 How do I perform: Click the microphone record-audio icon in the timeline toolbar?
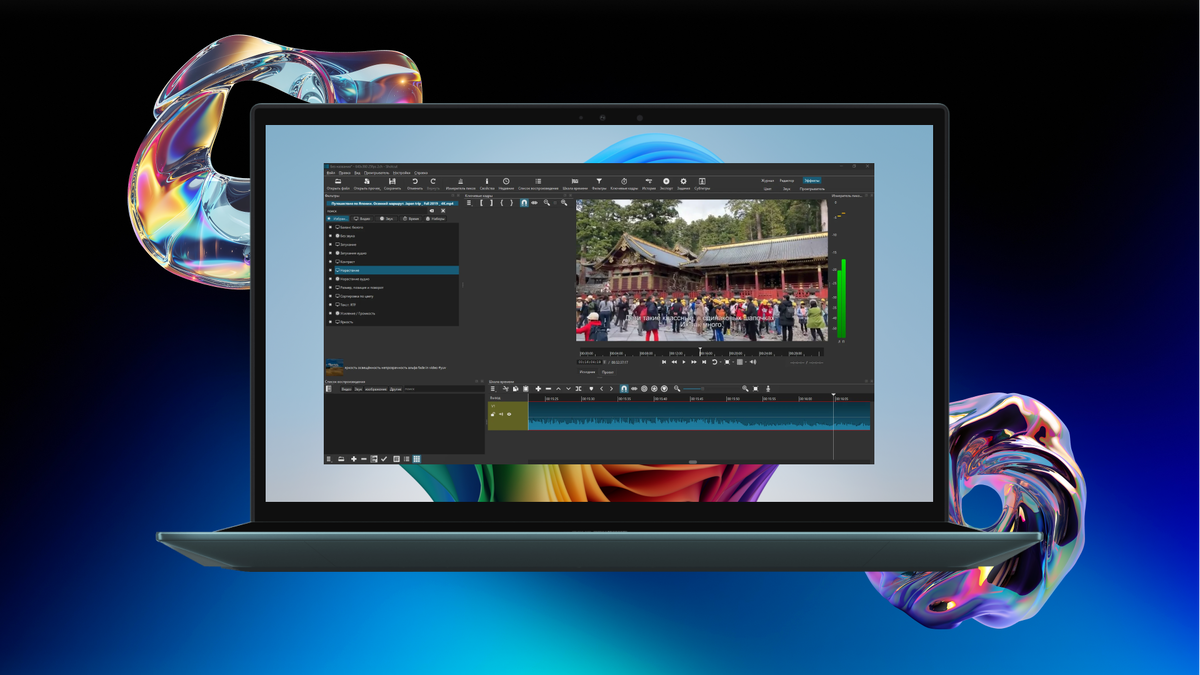(768, 388)
